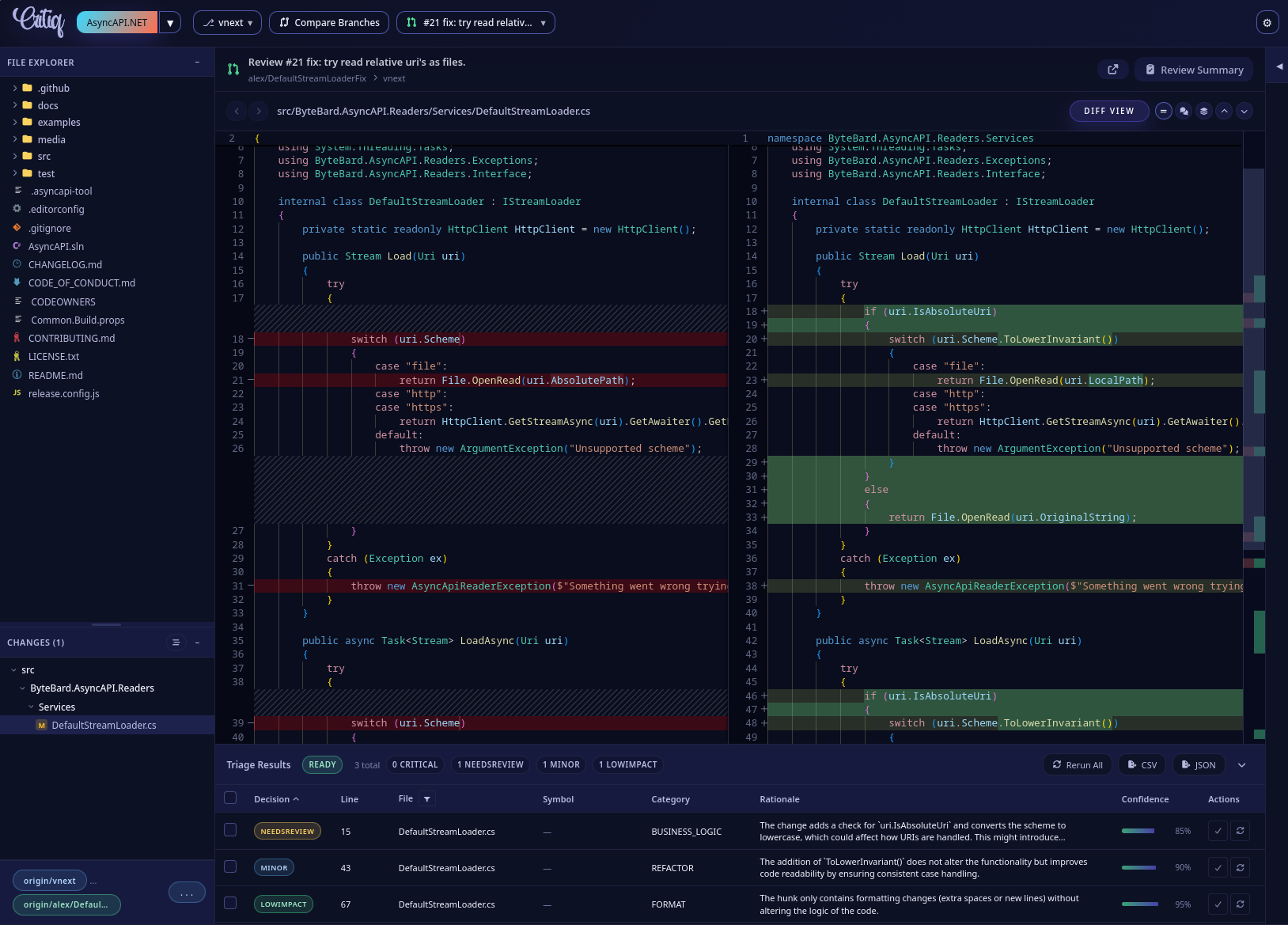1288x925 pixels.
Task: Open the settings gear
Action: point(1267,22)
